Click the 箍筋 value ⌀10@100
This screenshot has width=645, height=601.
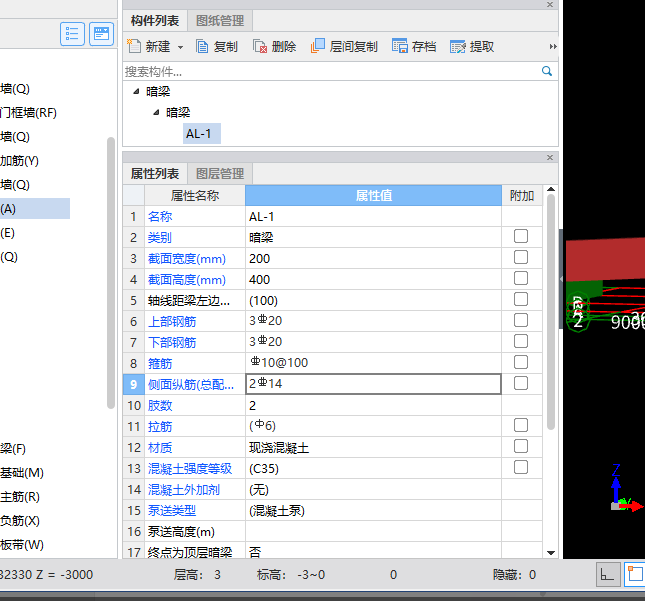point(373,363)
